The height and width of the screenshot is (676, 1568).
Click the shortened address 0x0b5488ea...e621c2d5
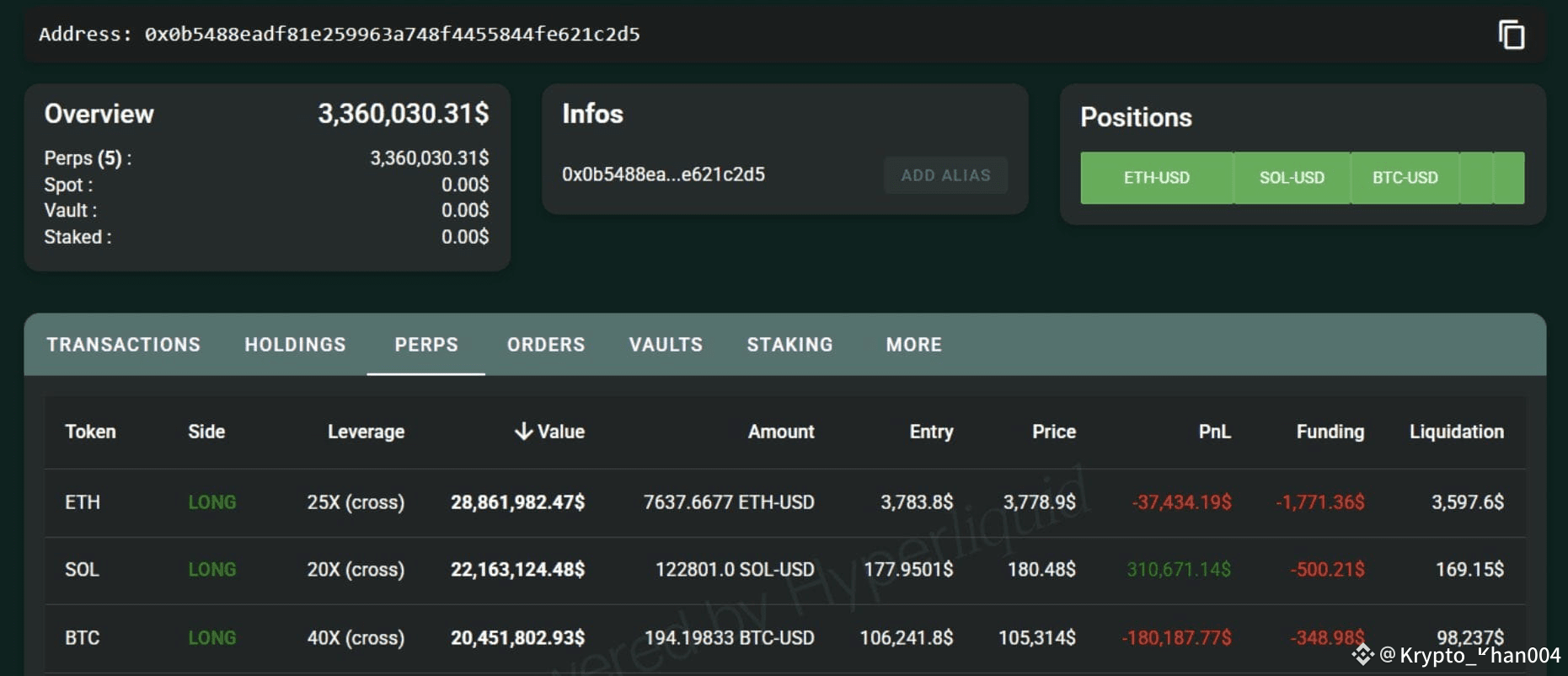(663, 174)
